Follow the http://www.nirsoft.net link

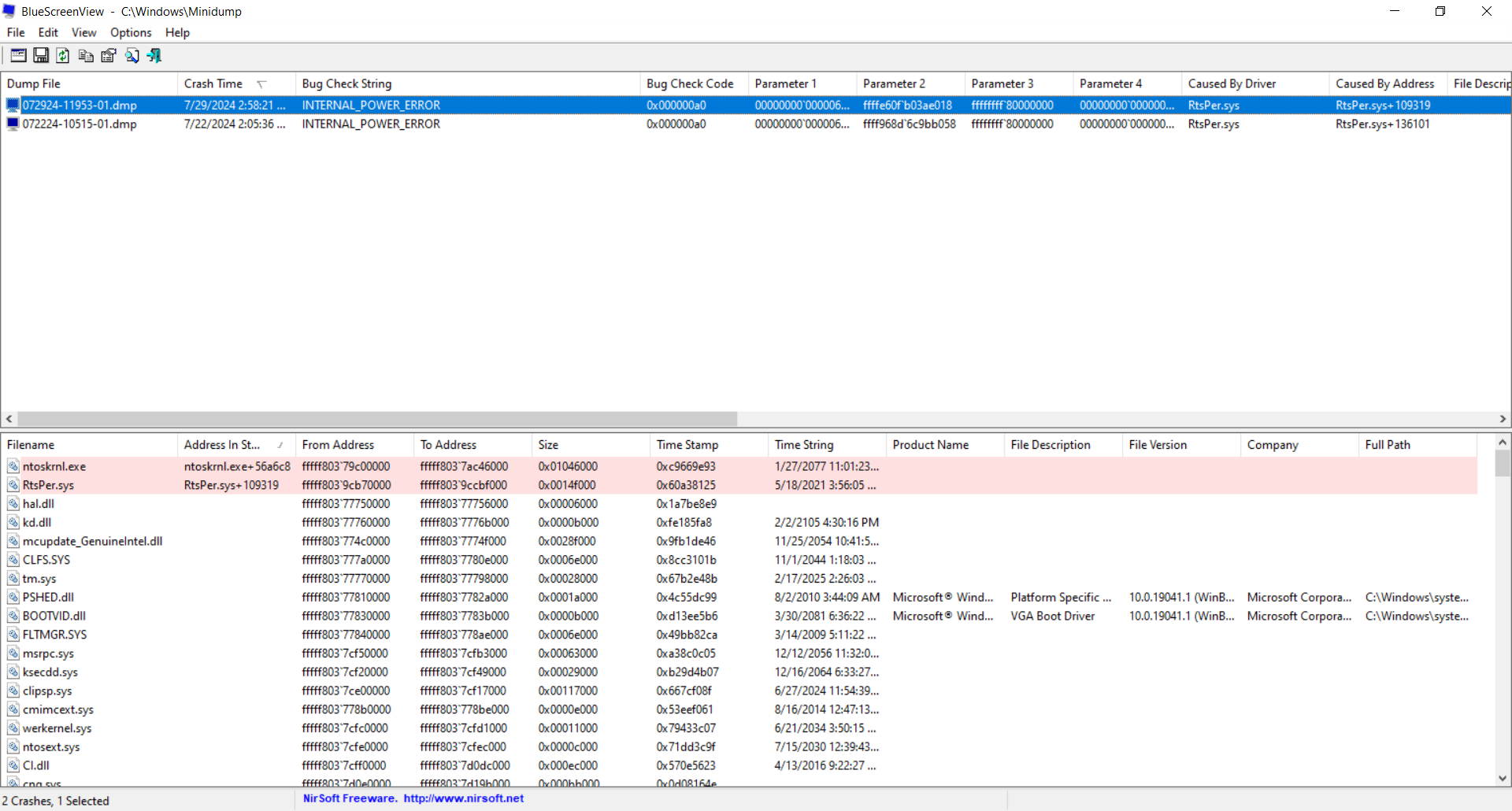click(x=465, y=798)
